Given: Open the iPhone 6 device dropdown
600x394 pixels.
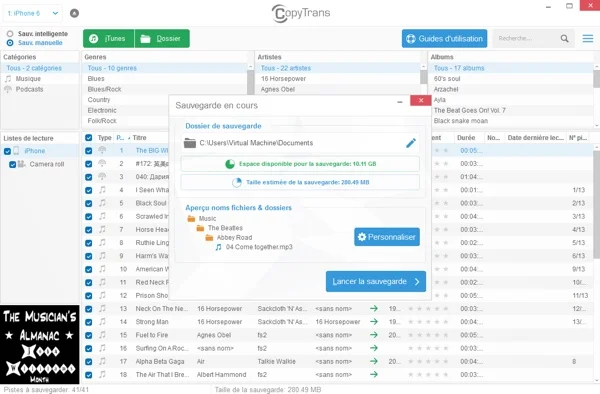Looking at the screenshot, I should 33,13.
